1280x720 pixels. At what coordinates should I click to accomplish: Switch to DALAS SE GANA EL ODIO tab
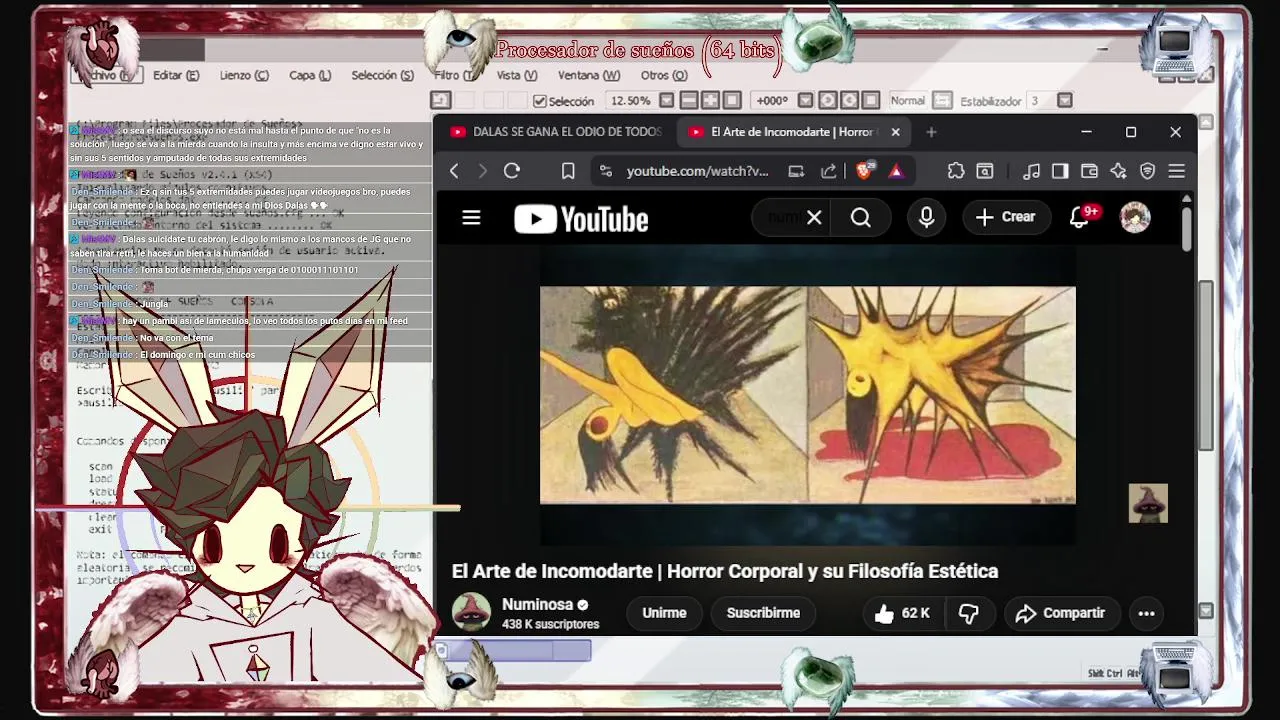coord(556,132)
